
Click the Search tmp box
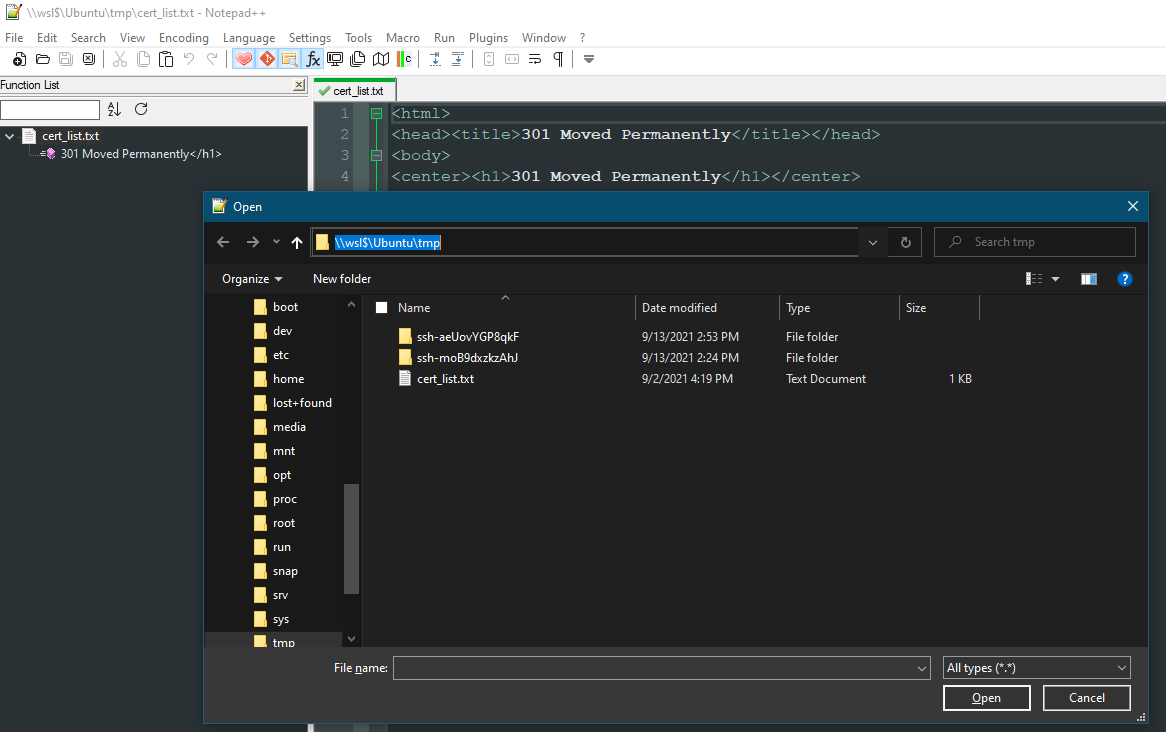1034,243
